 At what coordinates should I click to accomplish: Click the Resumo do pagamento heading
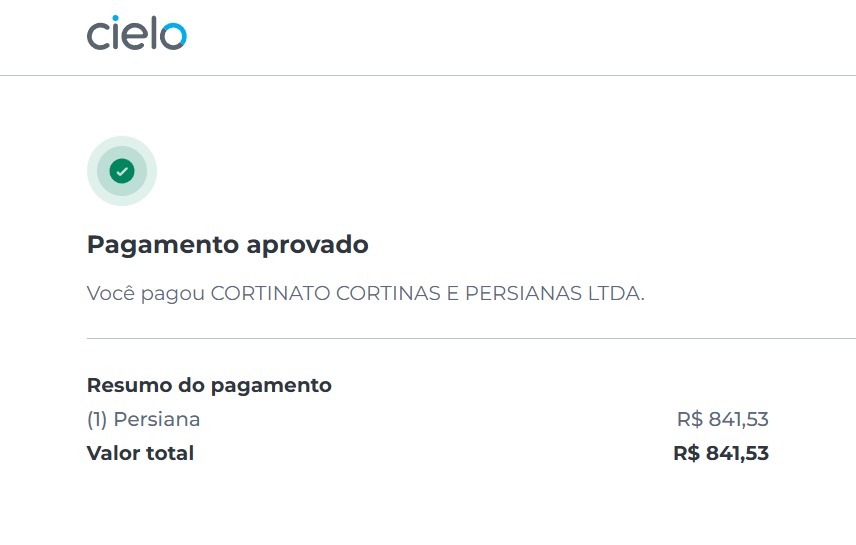pos(209,386)
